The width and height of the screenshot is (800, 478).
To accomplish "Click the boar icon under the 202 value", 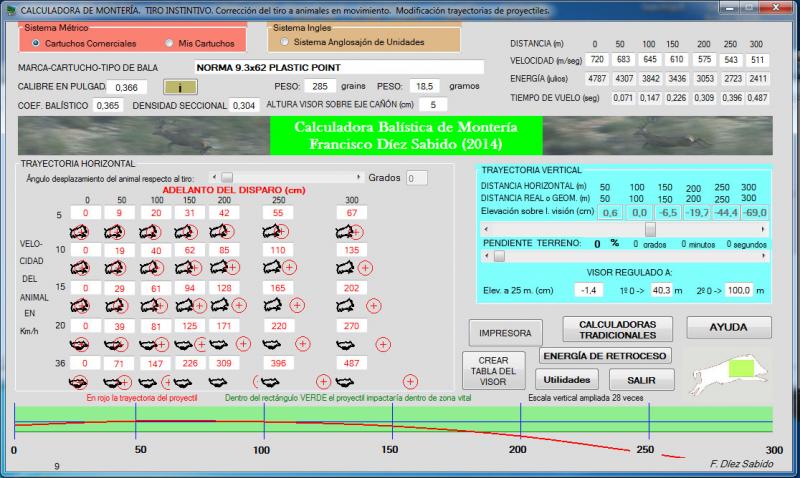I will (345, 305).
